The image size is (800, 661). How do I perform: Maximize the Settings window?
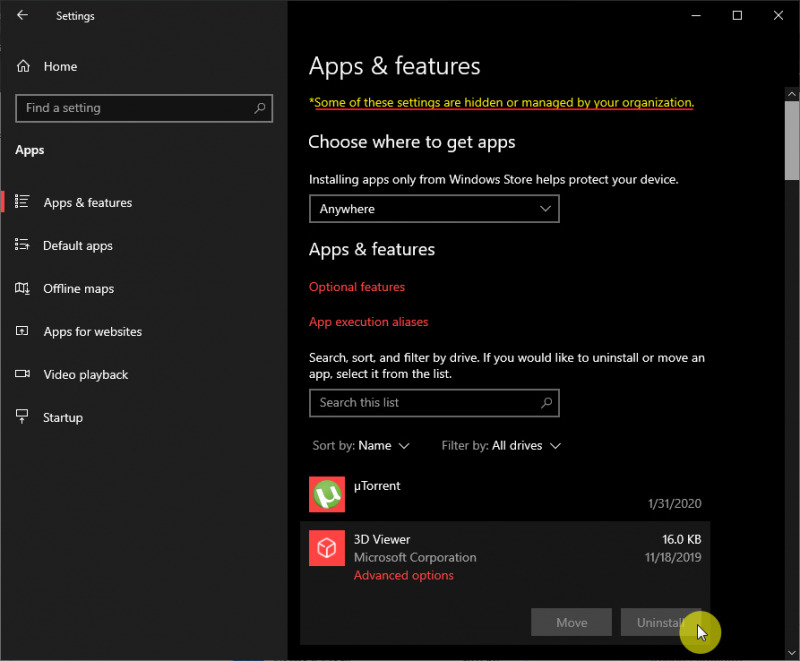(737, 15)
